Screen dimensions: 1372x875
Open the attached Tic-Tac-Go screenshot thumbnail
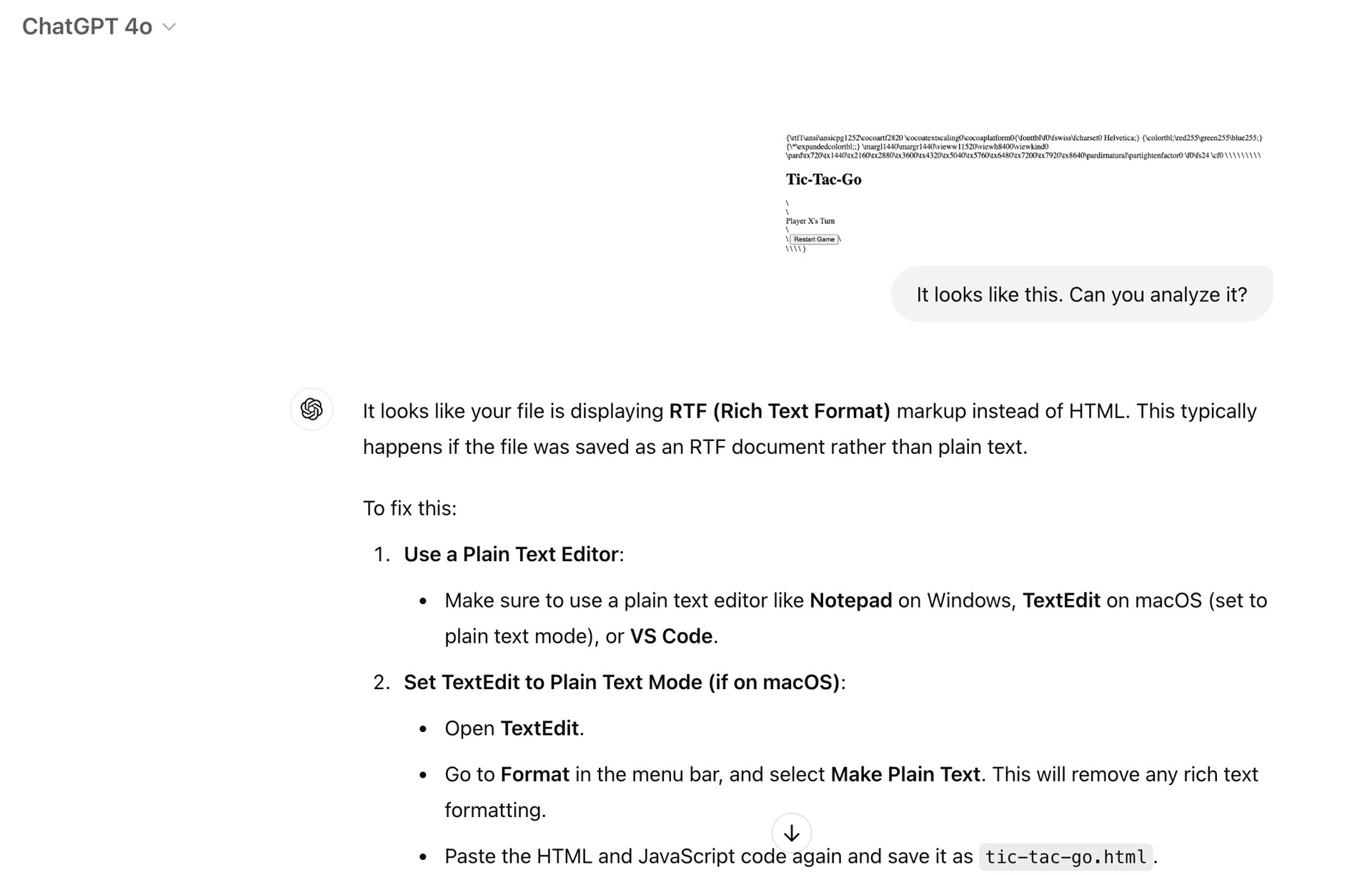[1024, 193]
